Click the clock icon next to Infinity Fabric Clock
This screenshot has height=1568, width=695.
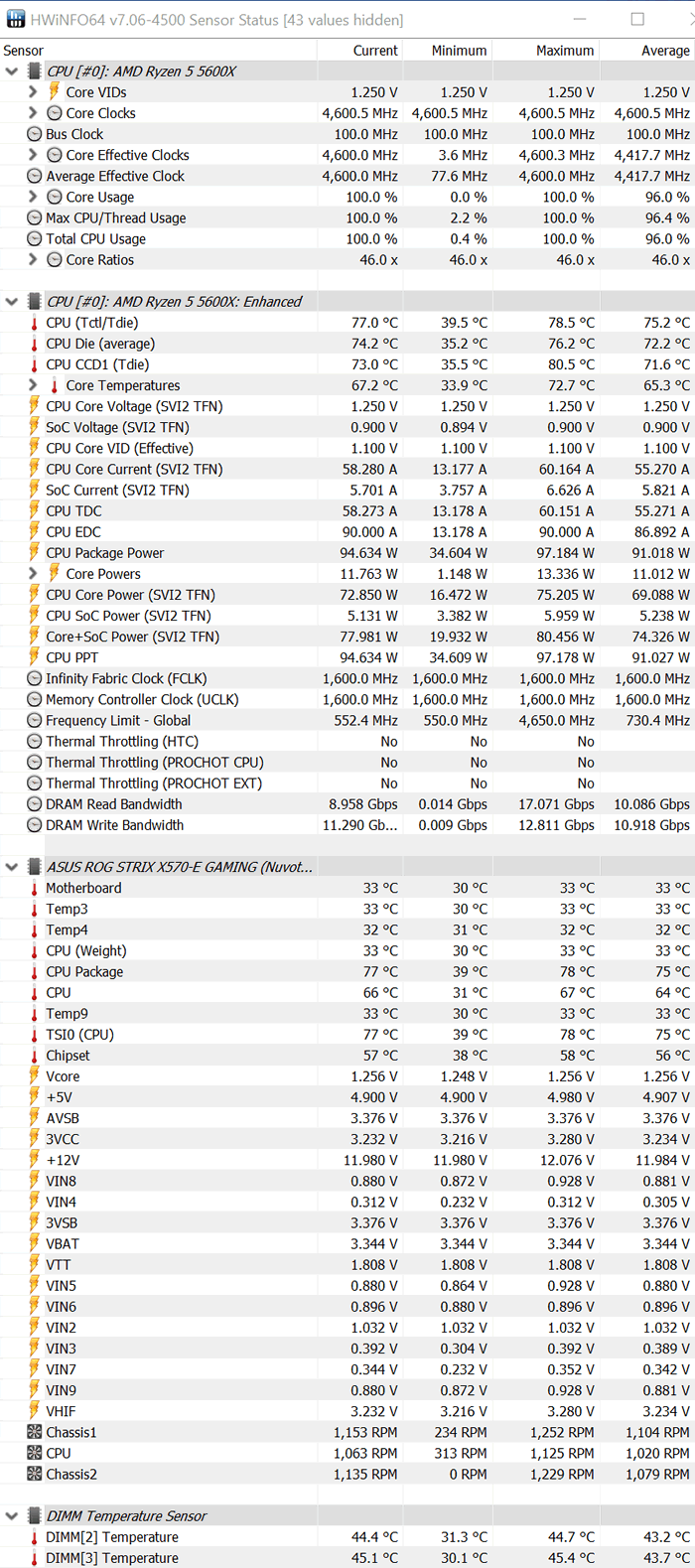[35, 679]
